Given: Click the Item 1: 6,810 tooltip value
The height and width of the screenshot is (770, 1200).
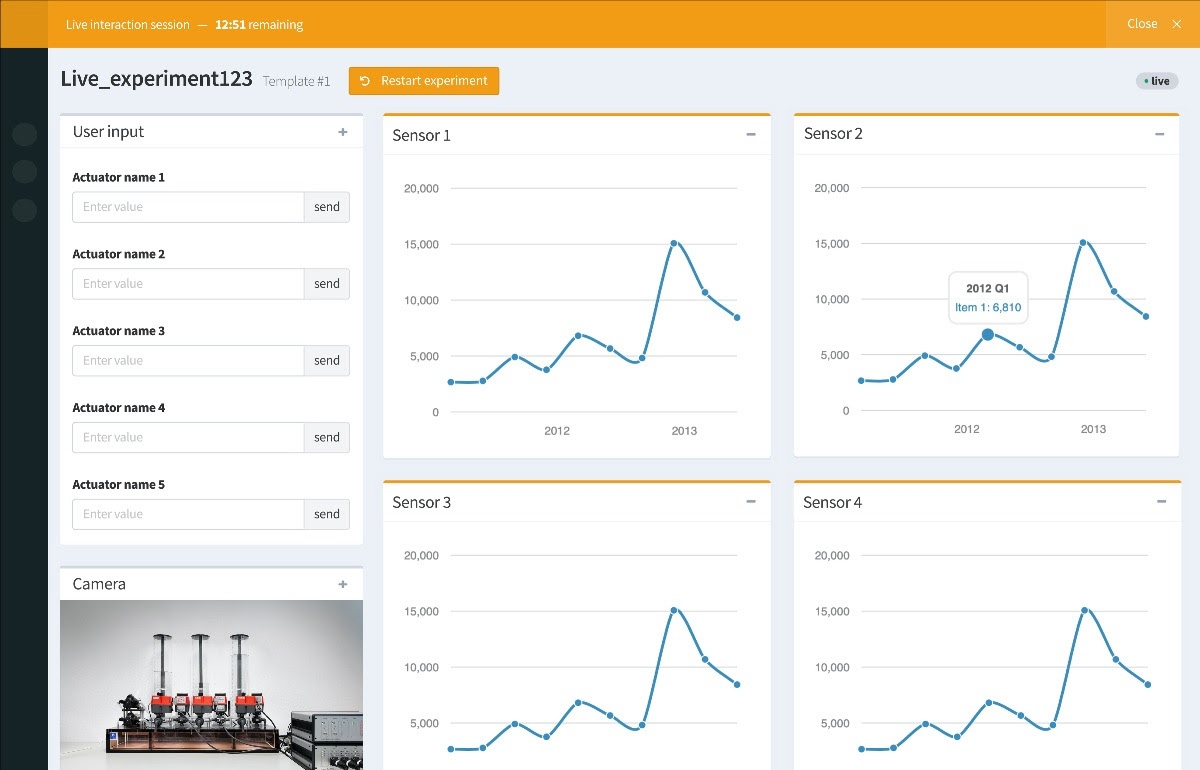Looking at the screenshot, I should pos(988,307).
